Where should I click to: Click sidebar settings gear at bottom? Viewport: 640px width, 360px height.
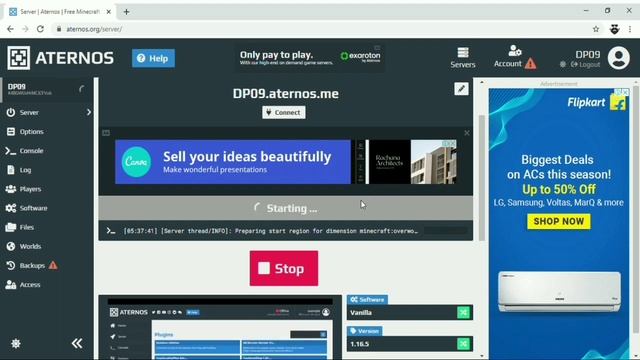click(16, 344)
